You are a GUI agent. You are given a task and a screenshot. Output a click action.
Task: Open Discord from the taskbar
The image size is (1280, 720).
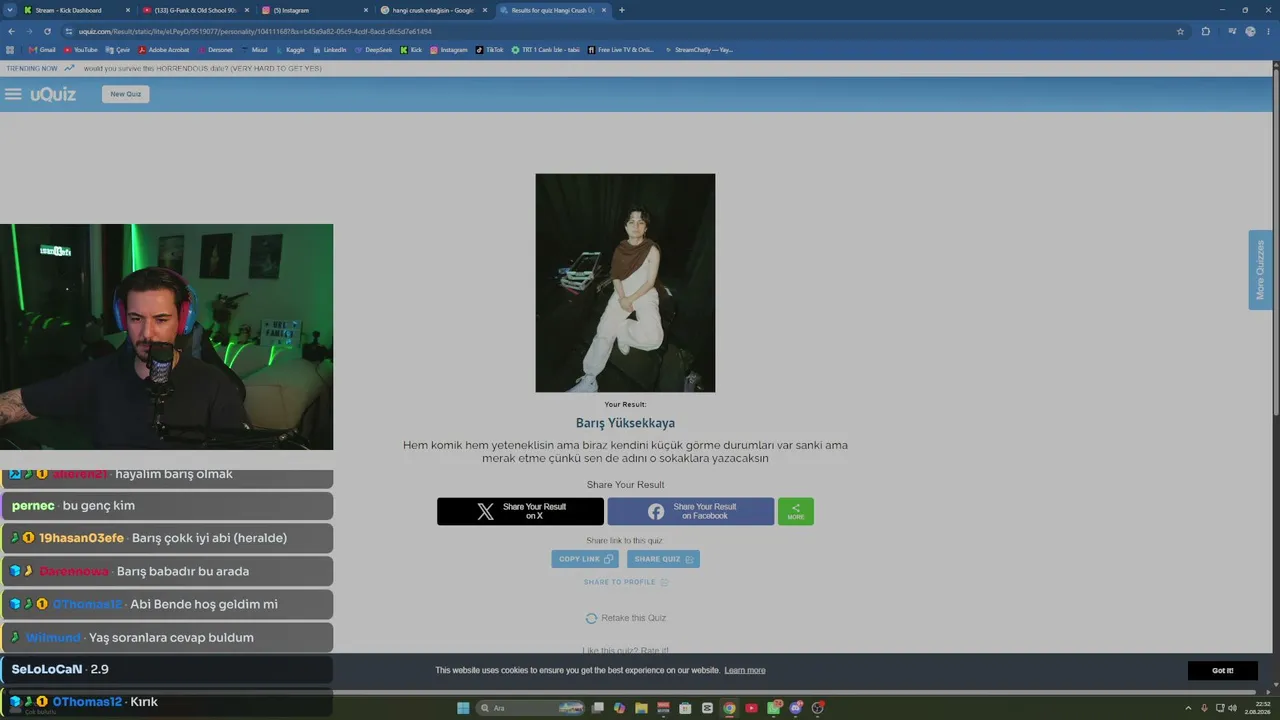(796, 708)
